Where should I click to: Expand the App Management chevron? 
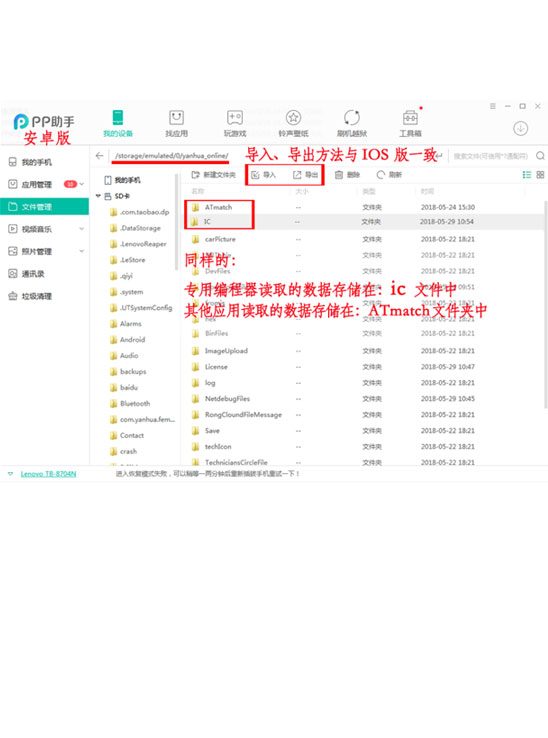coord(82,184)
